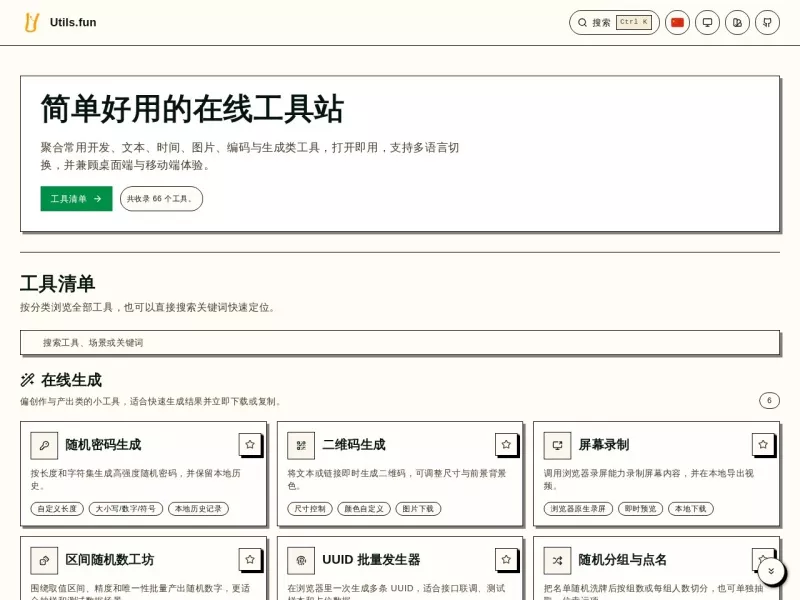Click the key icon of 随机密码生成
The image size is (800, 600).
pyautogui.click(x=44, y=445)
